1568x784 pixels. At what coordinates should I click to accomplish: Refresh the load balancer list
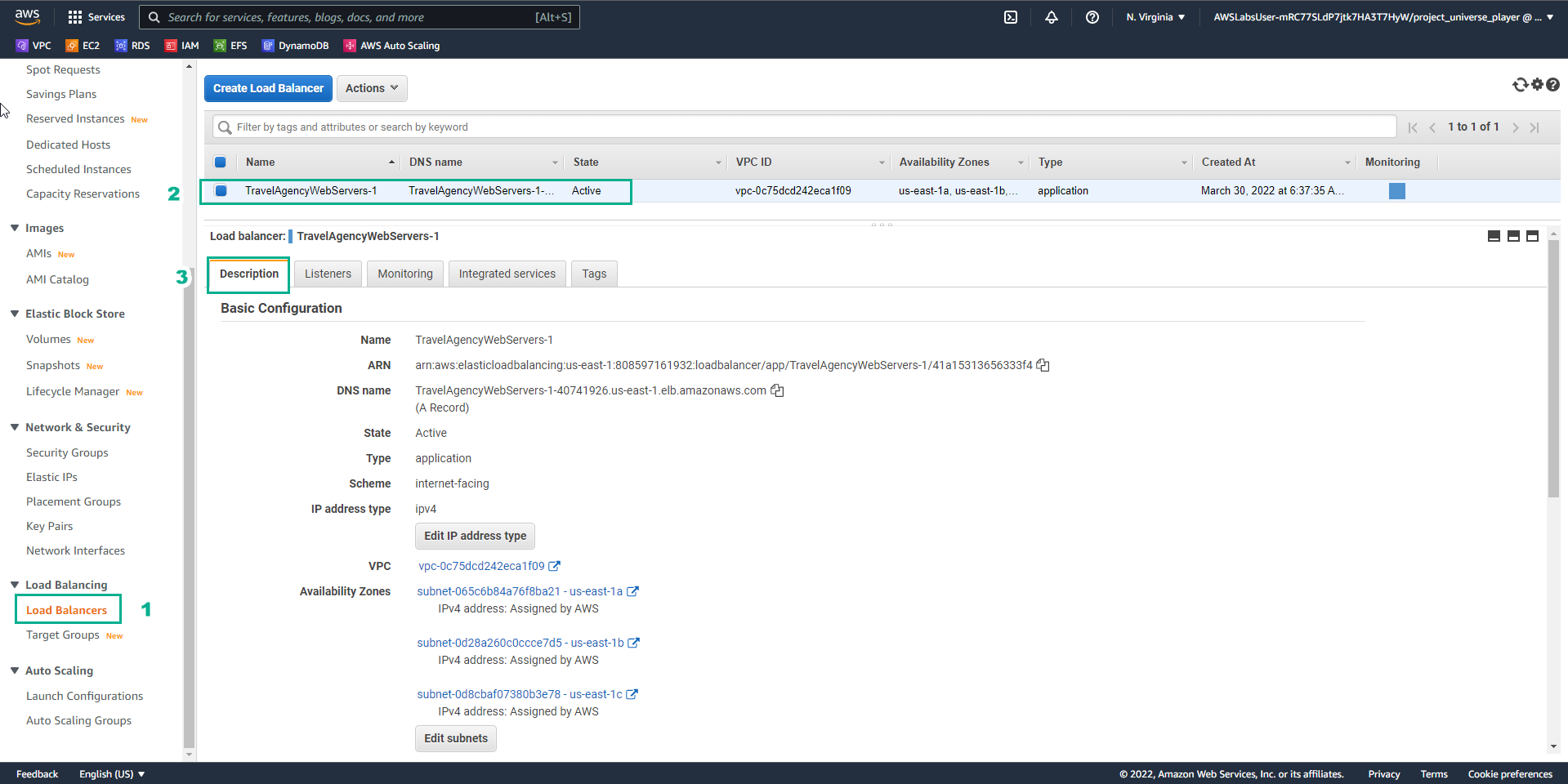coord(1520,85)
